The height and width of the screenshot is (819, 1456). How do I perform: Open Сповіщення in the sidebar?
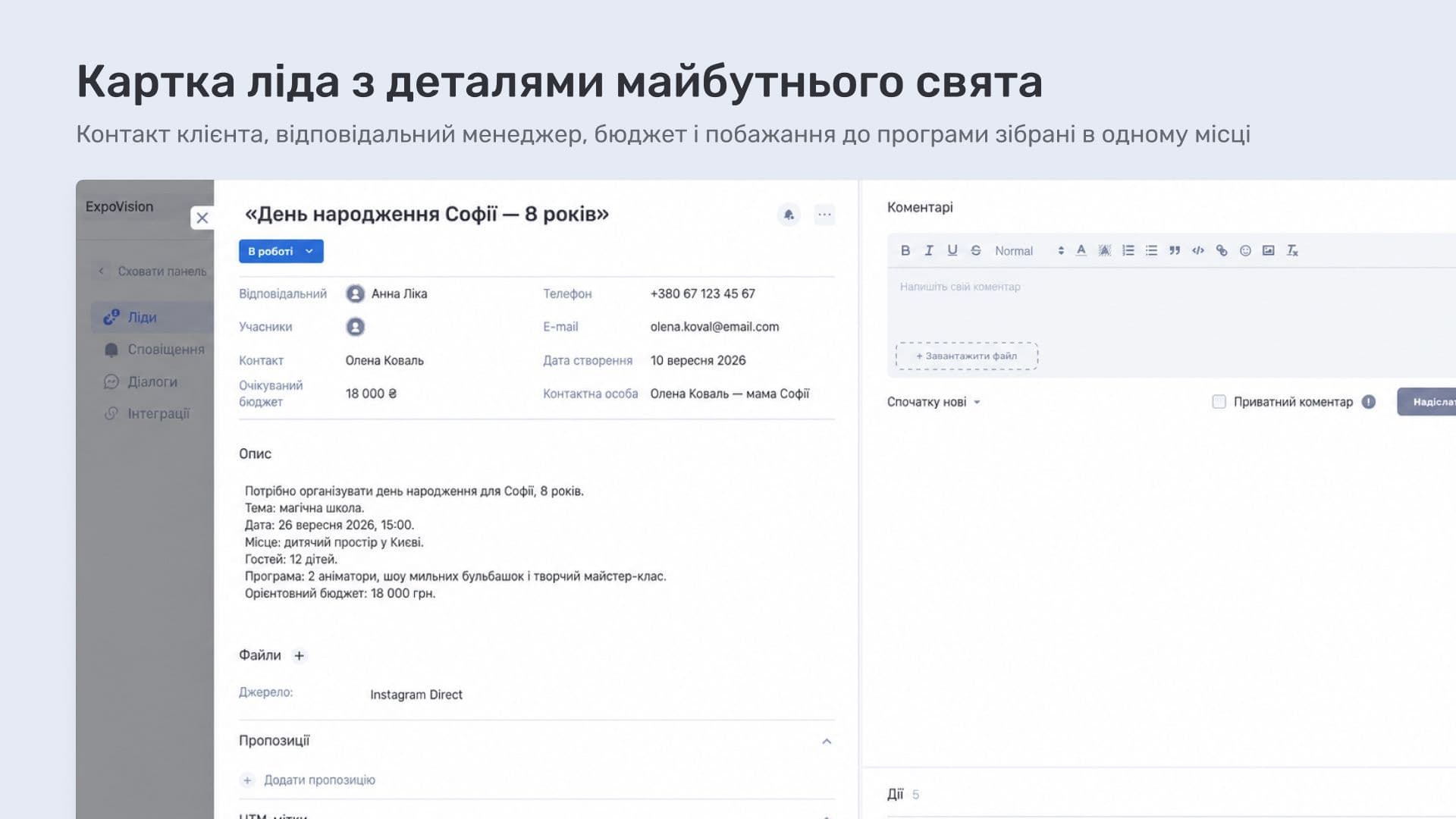154,350
